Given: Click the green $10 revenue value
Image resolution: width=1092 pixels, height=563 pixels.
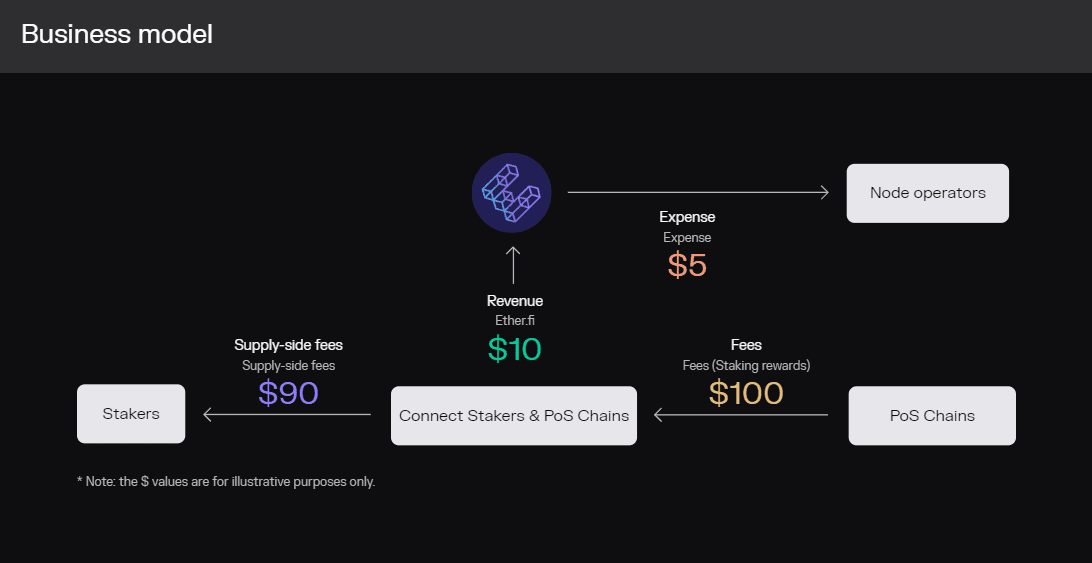Looking at the screenshot, I should click(514, 349).
